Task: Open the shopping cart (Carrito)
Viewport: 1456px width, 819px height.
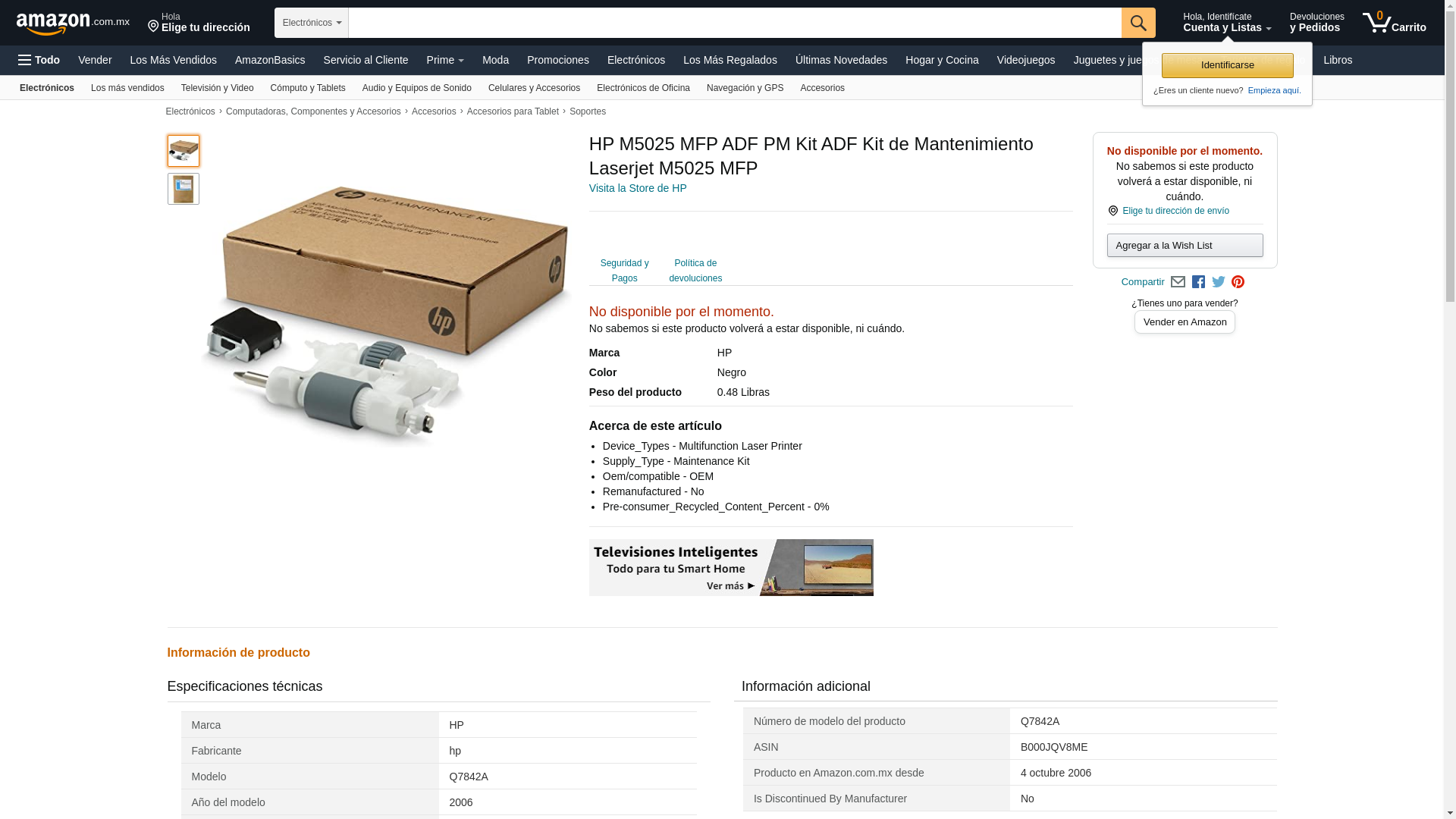Action: [1394, 23]
